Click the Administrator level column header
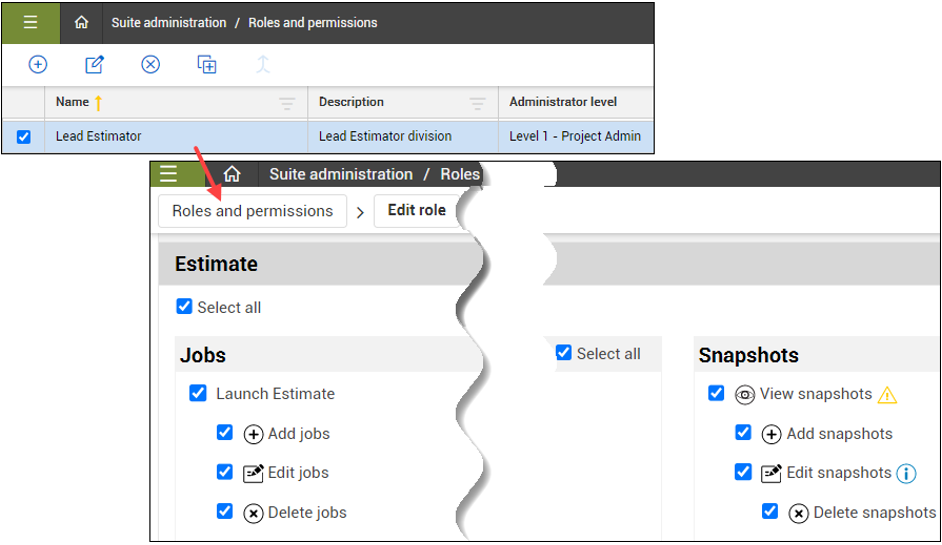 563,102
